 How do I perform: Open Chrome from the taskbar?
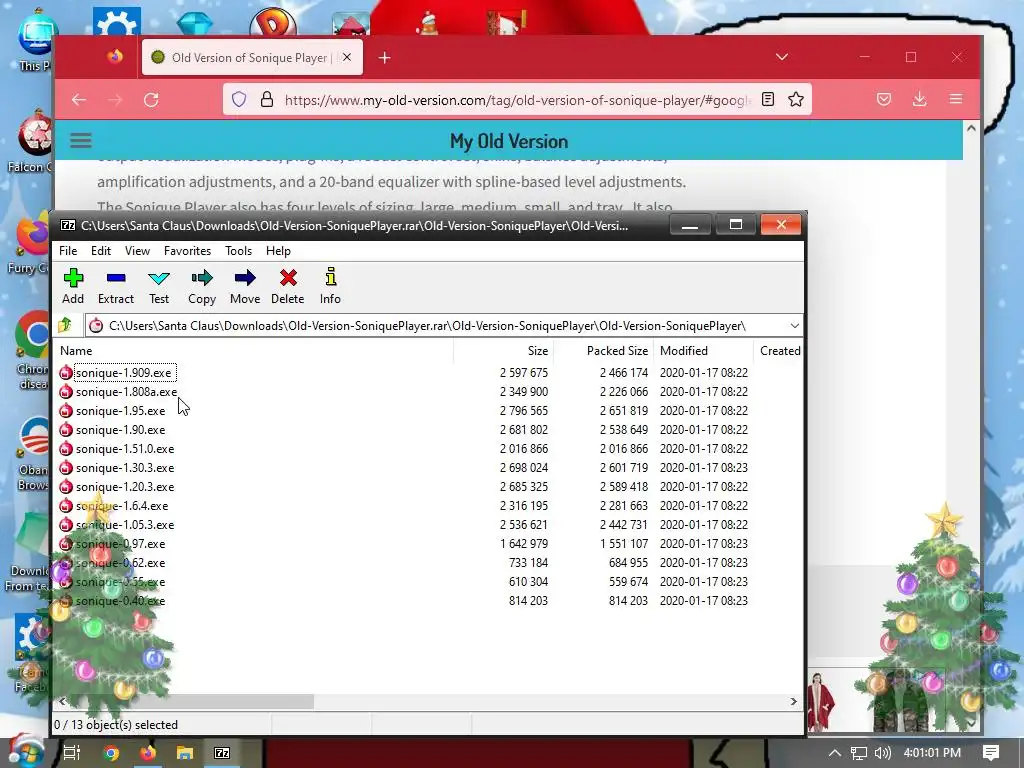click(111, 753)
